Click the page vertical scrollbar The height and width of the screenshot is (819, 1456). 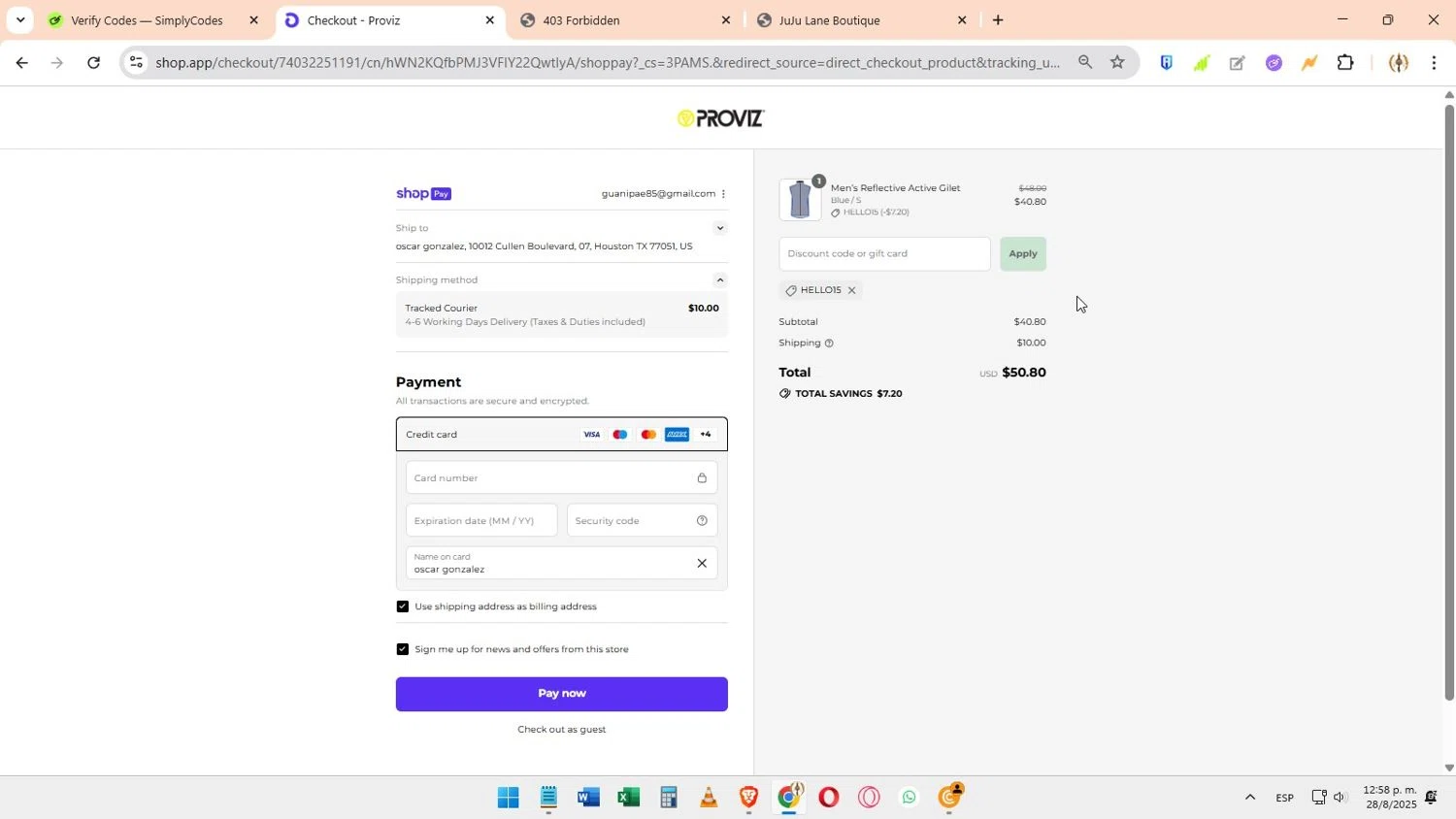[x=1449, y=402]
